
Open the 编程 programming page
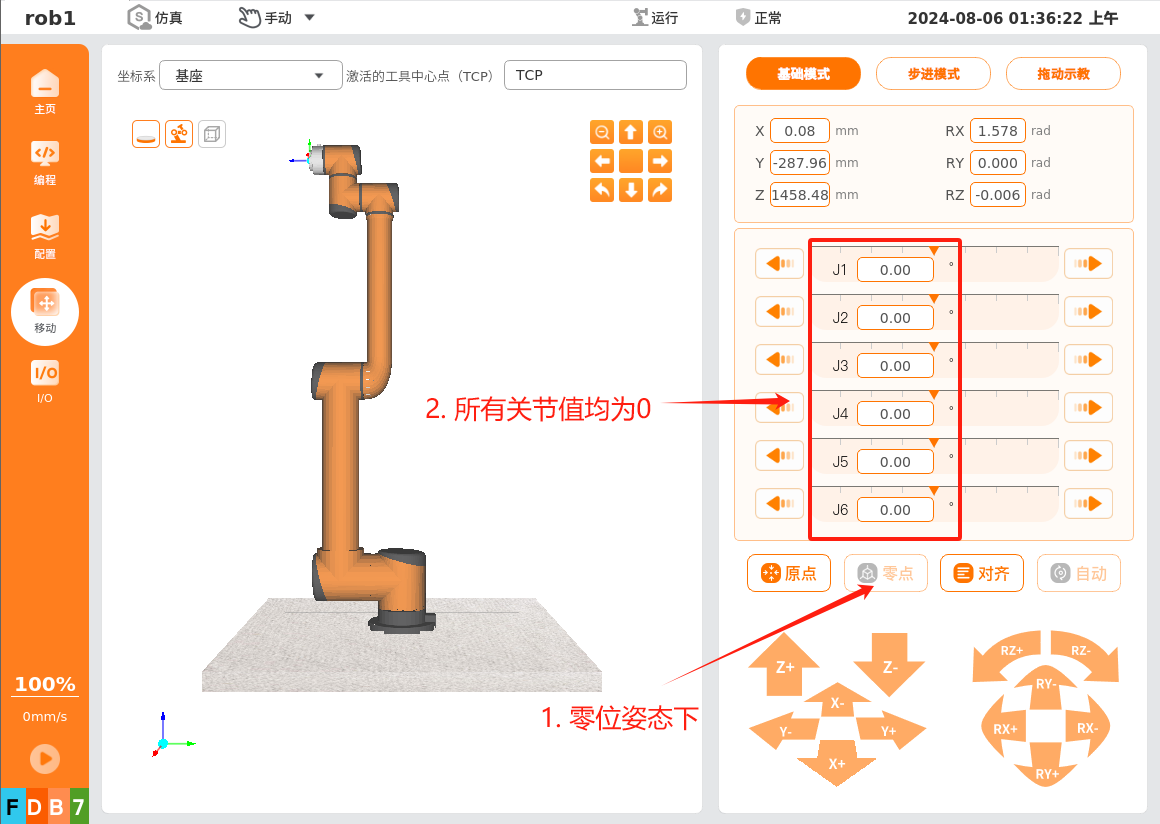tap(44, 163)
